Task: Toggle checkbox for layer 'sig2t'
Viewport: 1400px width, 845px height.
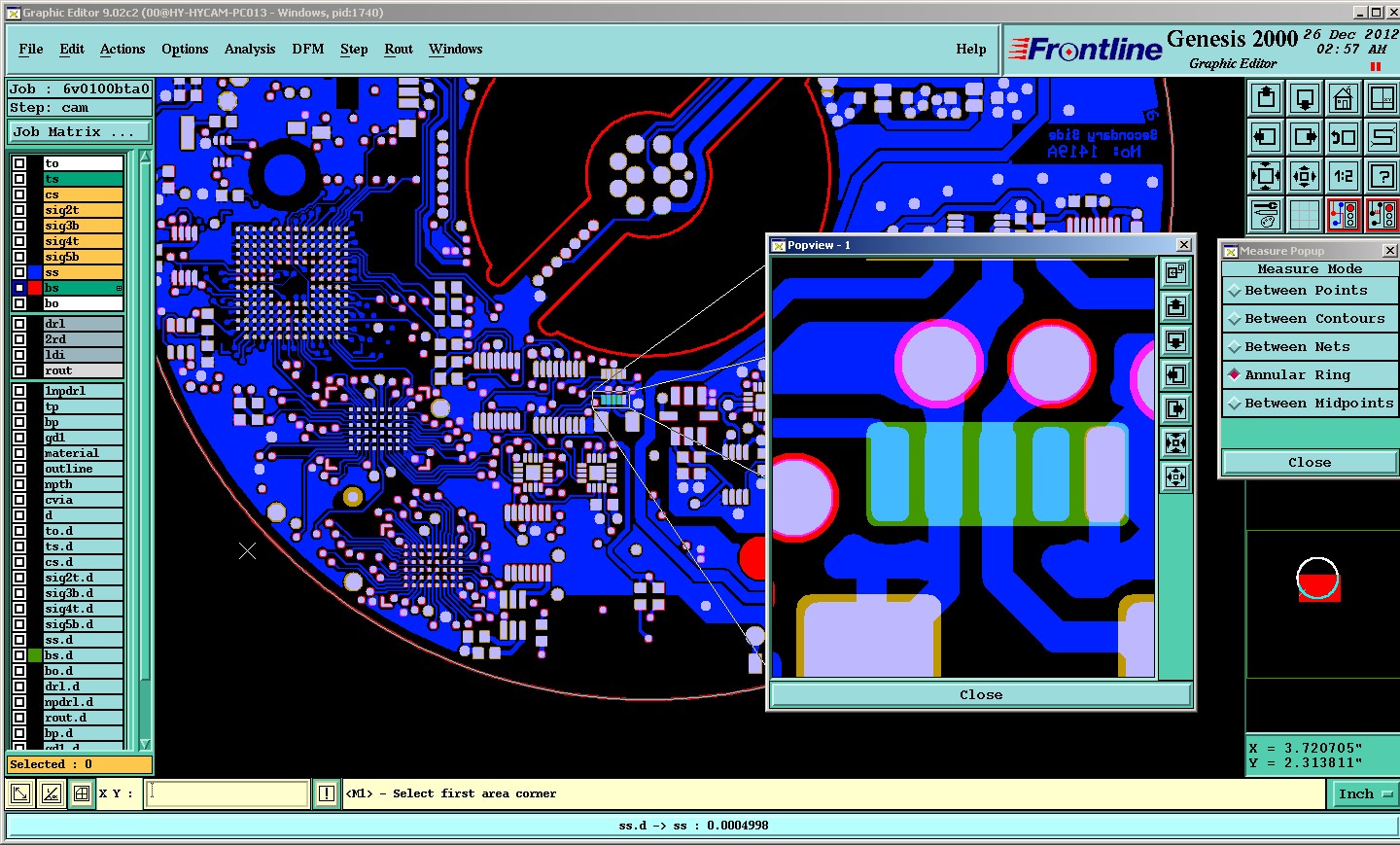Action: (x=19, y=210)
